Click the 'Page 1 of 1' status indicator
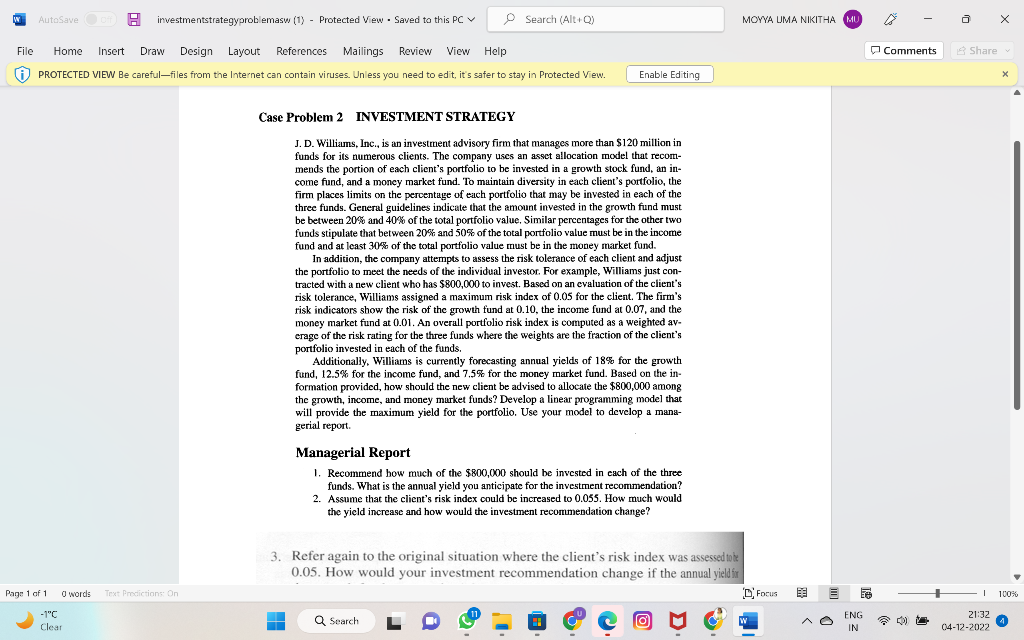 26,594
